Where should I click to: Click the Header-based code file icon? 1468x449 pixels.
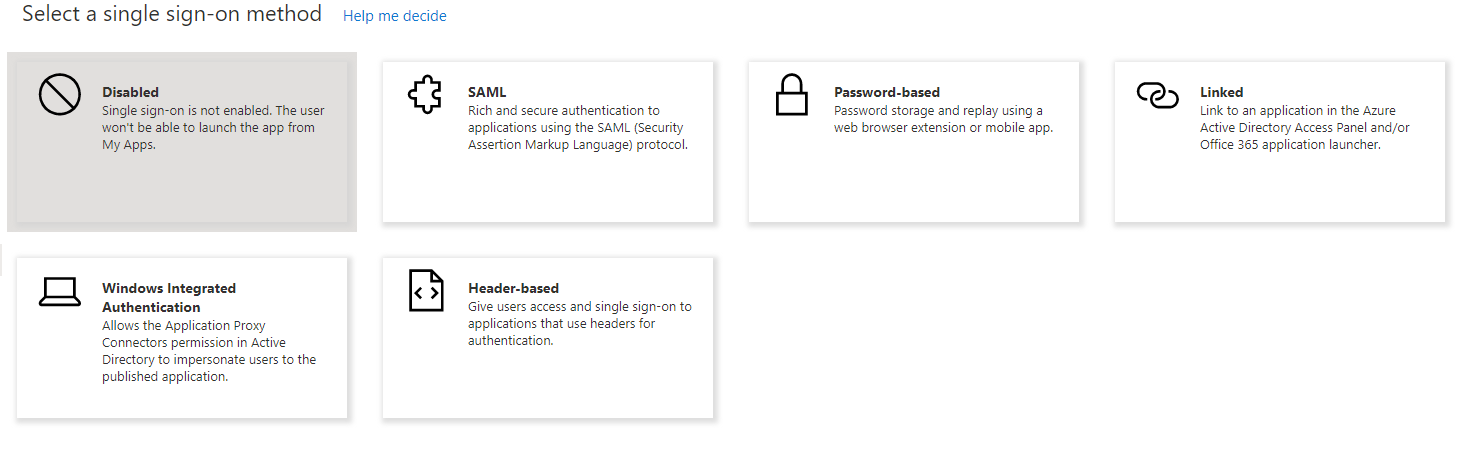click(x=425, y=291)
